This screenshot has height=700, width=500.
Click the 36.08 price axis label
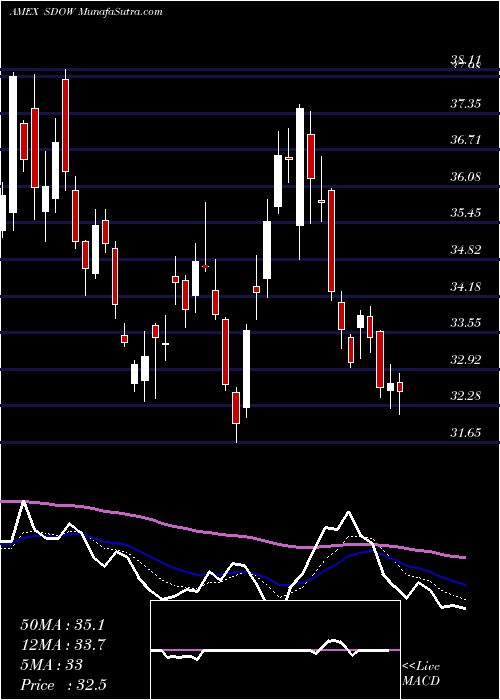466,177
